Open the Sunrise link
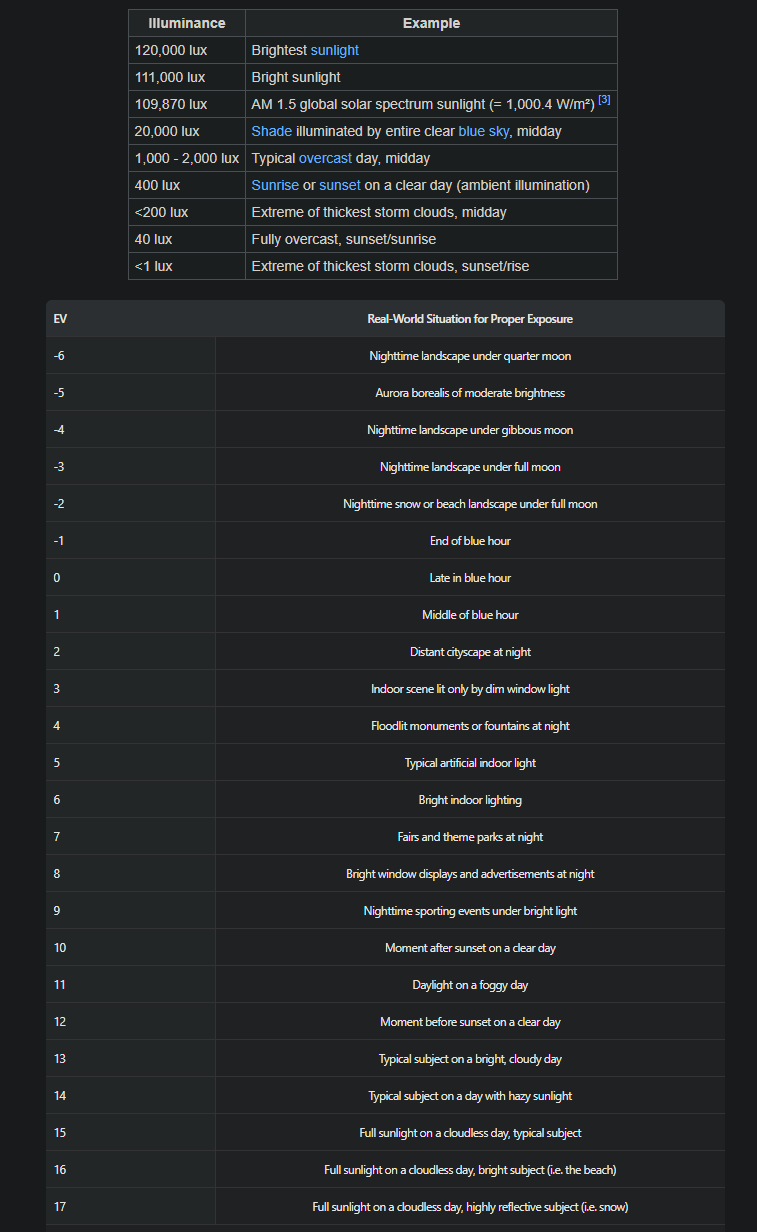 pos(275,185)
